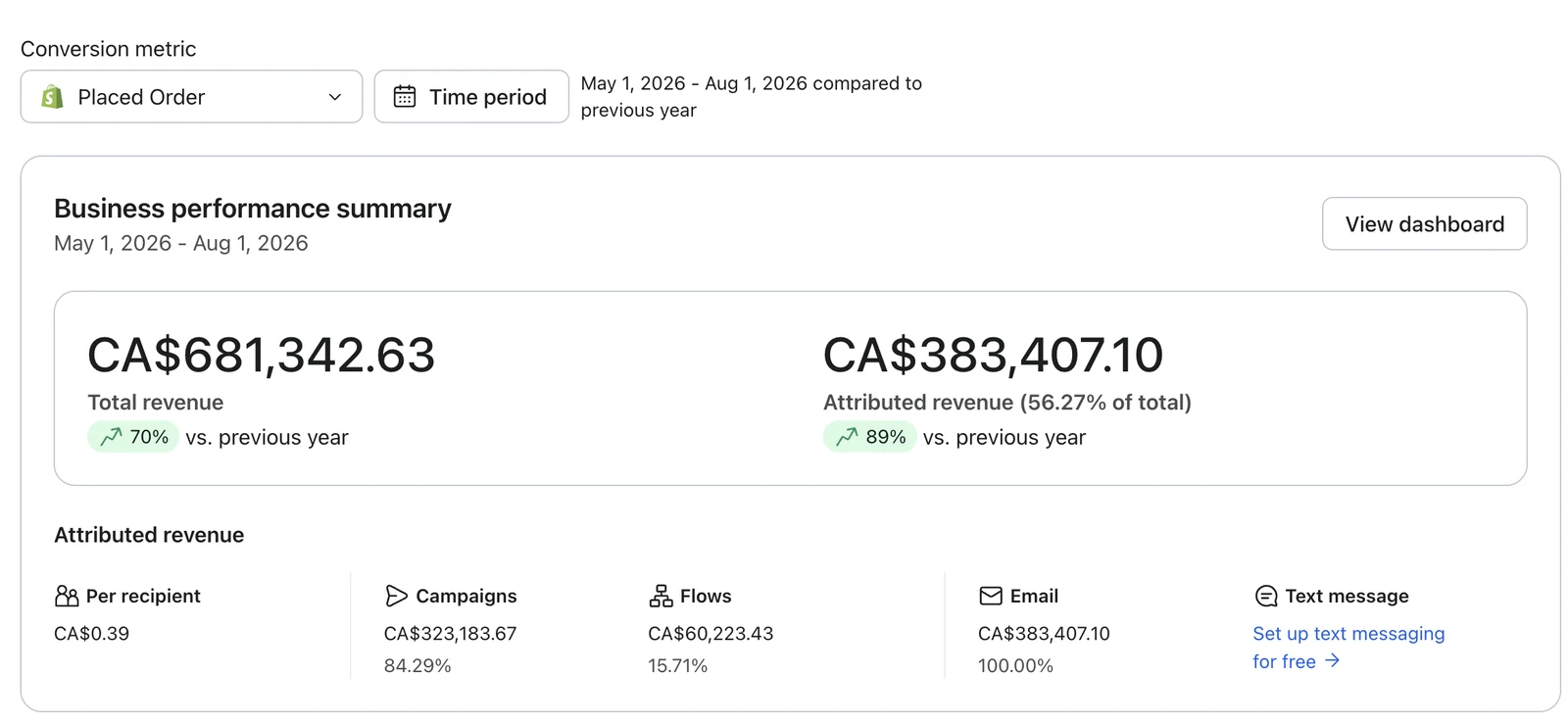
Task: Click the Flows value CA$60,223.43
Action: coord(710,634)
